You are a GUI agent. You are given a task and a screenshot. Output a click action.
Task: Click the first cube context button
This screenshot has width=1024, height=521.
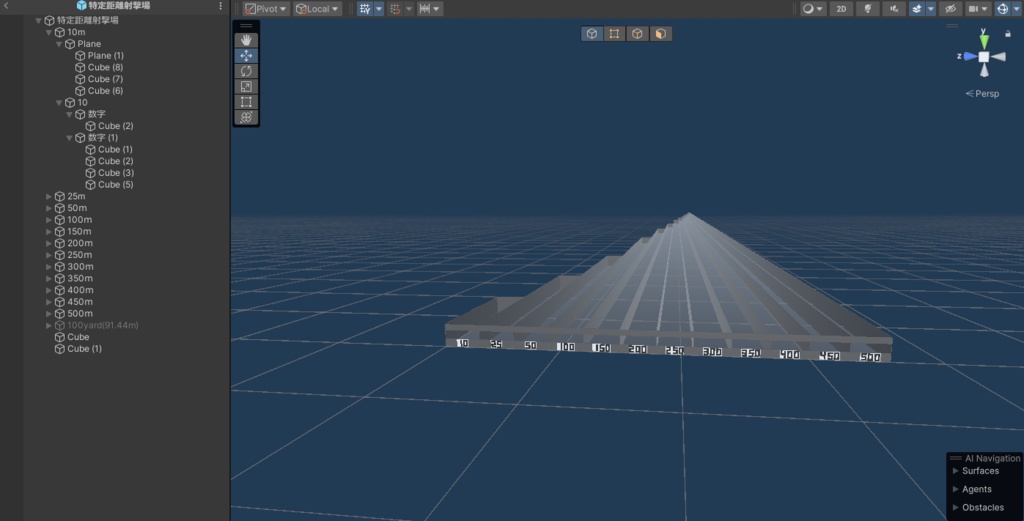(x=592, y=34)
